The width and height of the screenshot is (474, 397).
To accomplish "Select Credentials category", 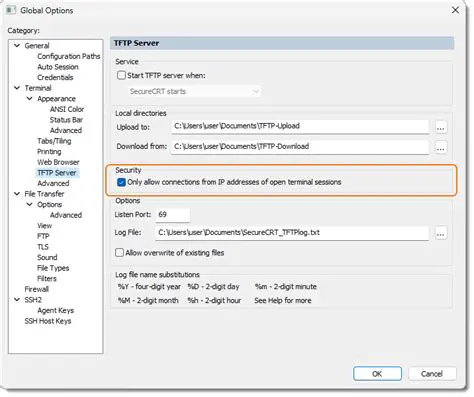I will click(55, 78).
